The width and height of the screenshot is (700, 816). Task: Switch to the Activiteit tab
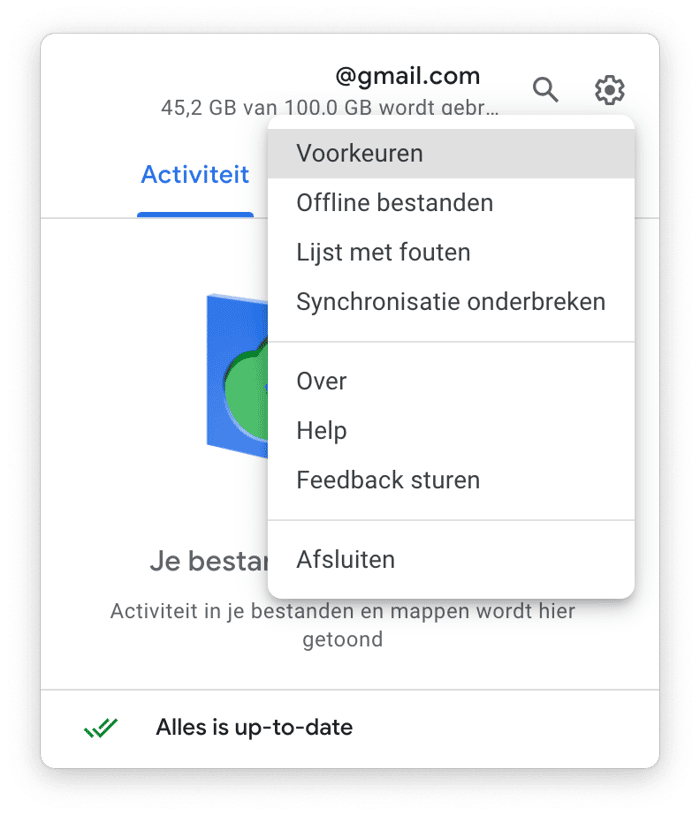195,174
